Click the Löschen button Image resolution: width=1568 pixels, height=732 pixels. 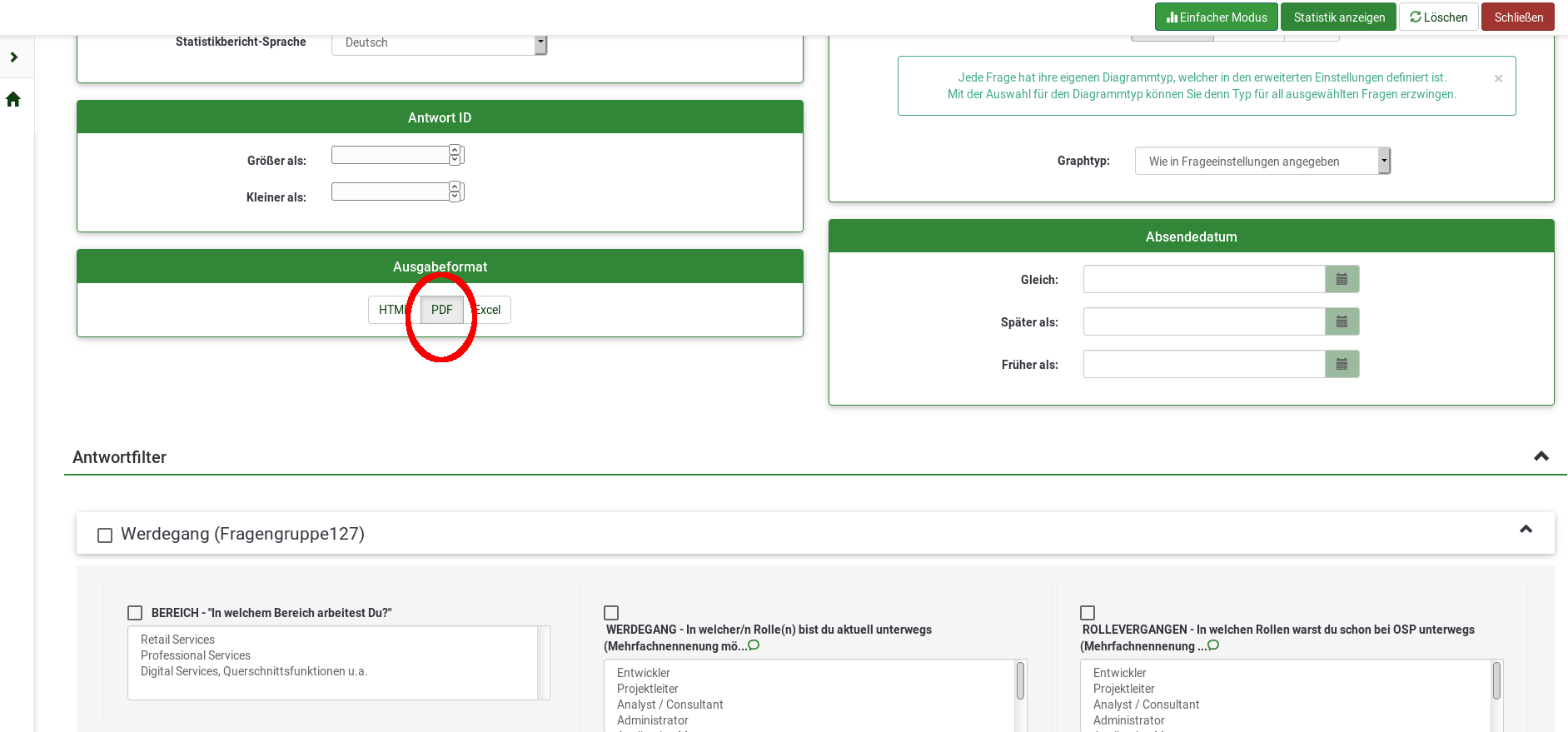coord(1439,17)
